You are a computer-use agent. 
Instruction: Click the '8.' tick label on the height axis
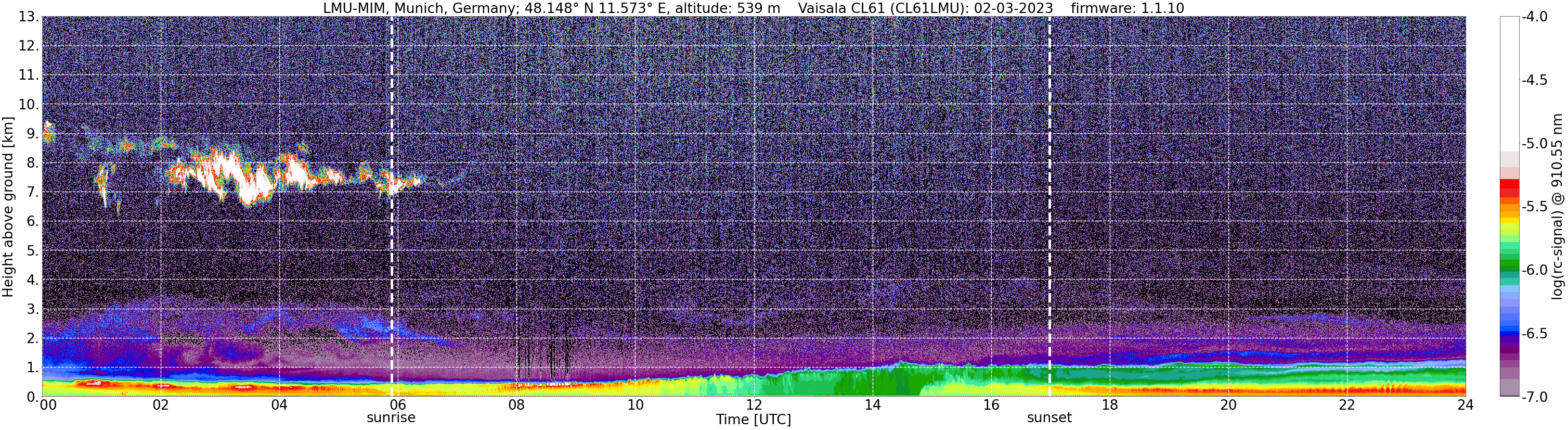pos(33,162)
